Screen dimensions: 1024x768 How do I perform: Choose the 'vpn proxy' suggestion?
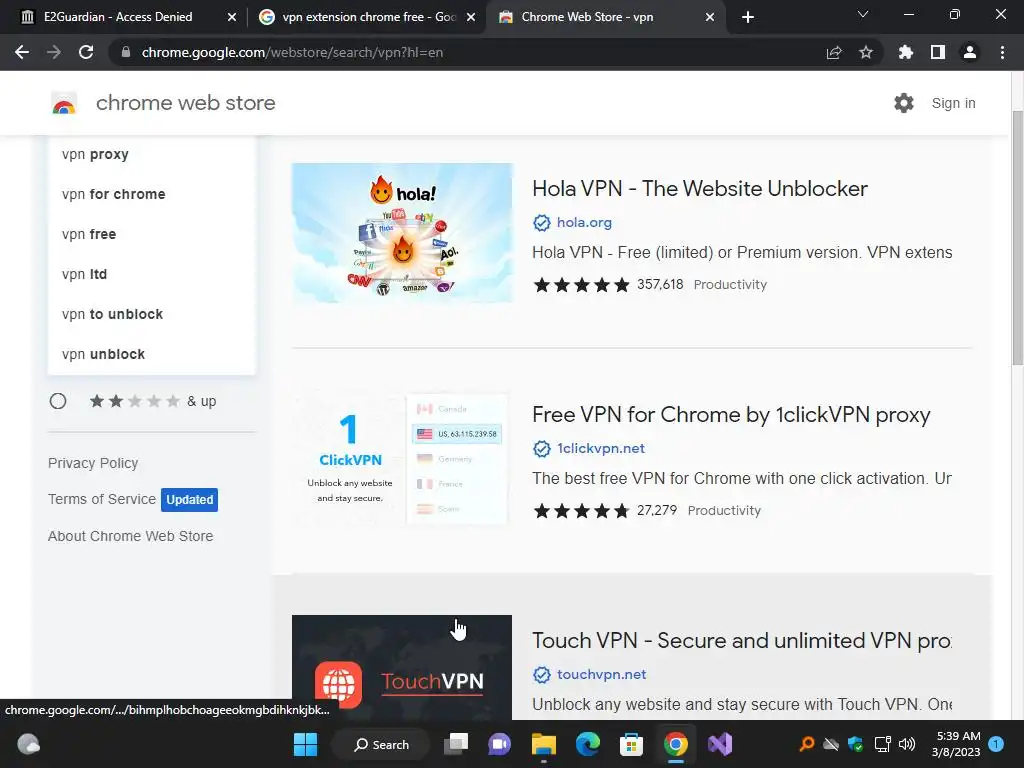coord(152,155)
